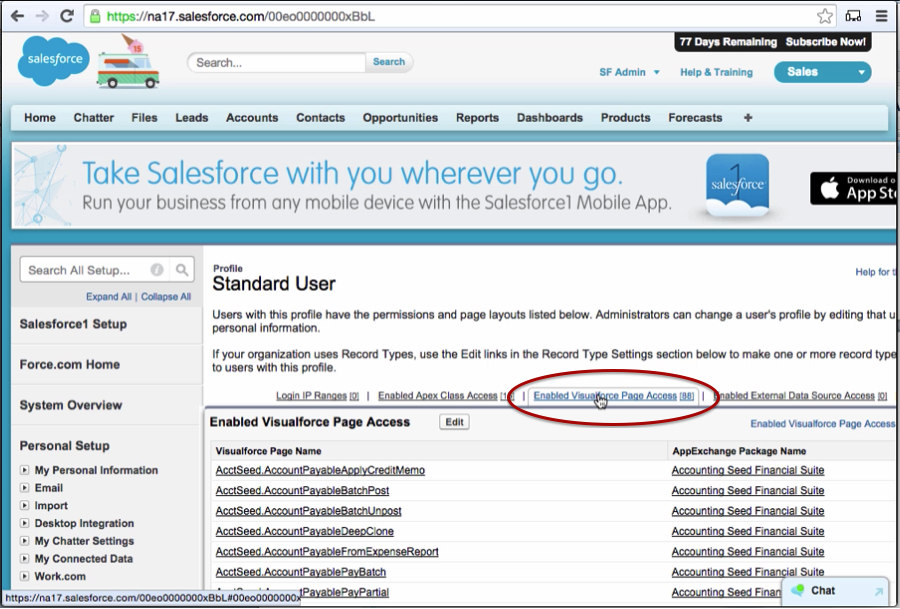Bookmark page with the star icon
Viewport: 900px width, 609px height.
pyautogui.click(x=825, y=16)
